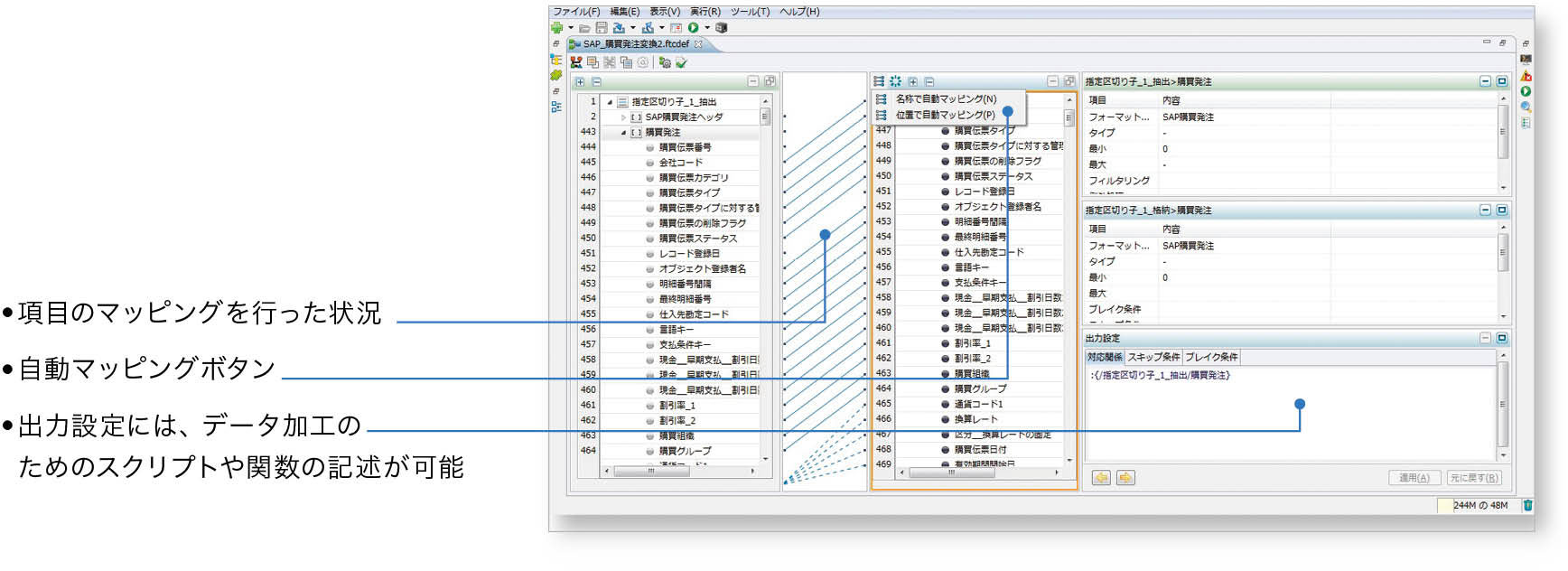Click the 出力設定 vertical scrollbar
This screenshot has width=1568, height=571.
tap(1503, 406)
